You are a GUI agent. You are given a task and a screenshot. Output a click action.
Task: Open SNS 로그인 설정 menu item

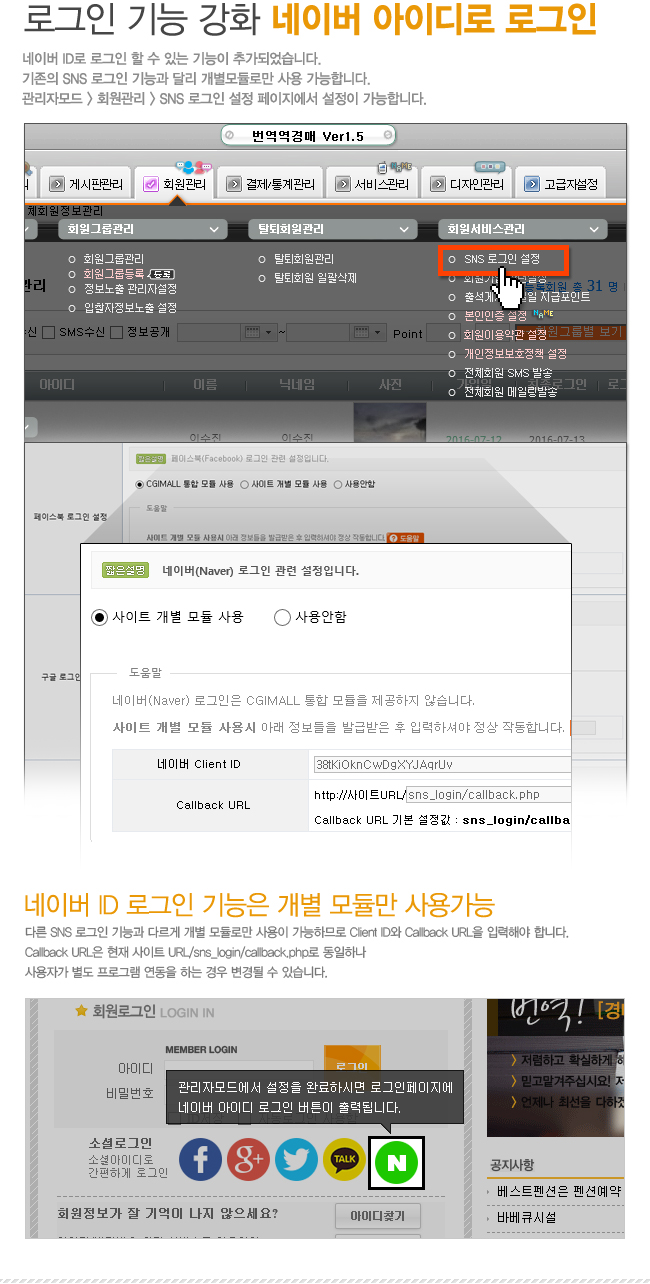[x=502, y=259]
